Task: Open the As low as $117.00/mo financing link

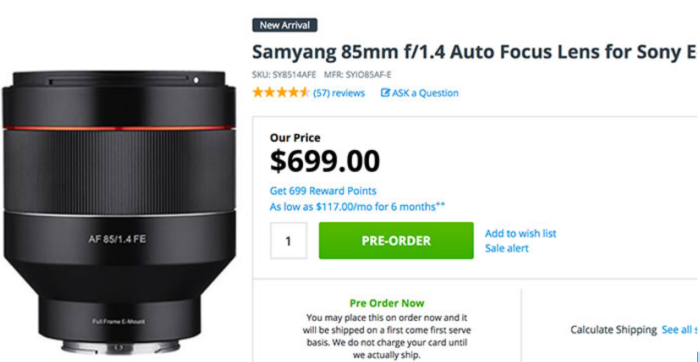Action: click(357, 207)
